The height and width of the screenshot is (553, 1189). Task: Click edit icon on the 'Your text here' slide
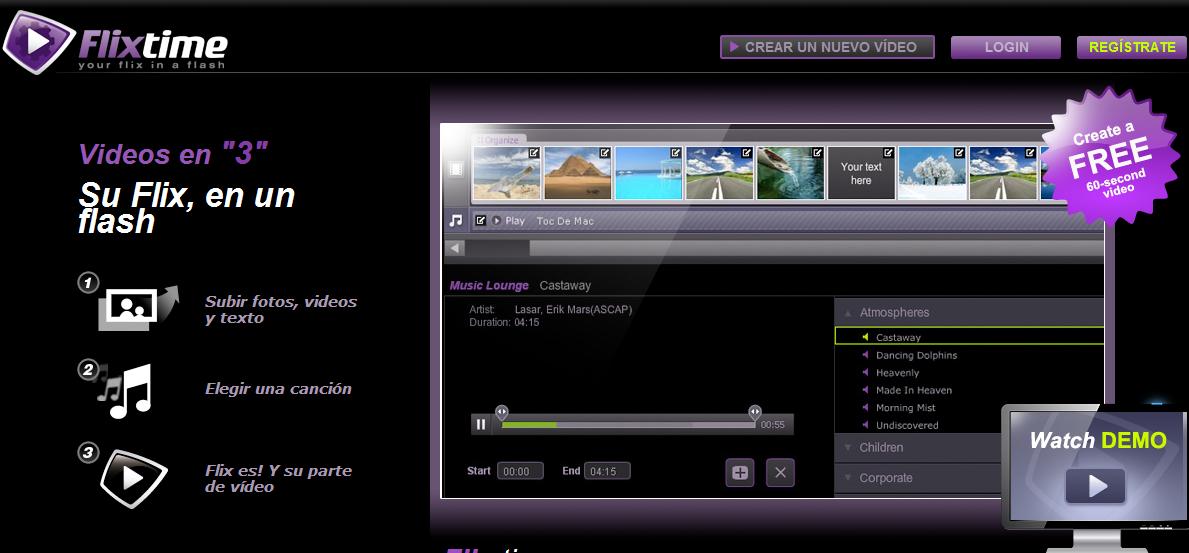[x=888, y=152]
